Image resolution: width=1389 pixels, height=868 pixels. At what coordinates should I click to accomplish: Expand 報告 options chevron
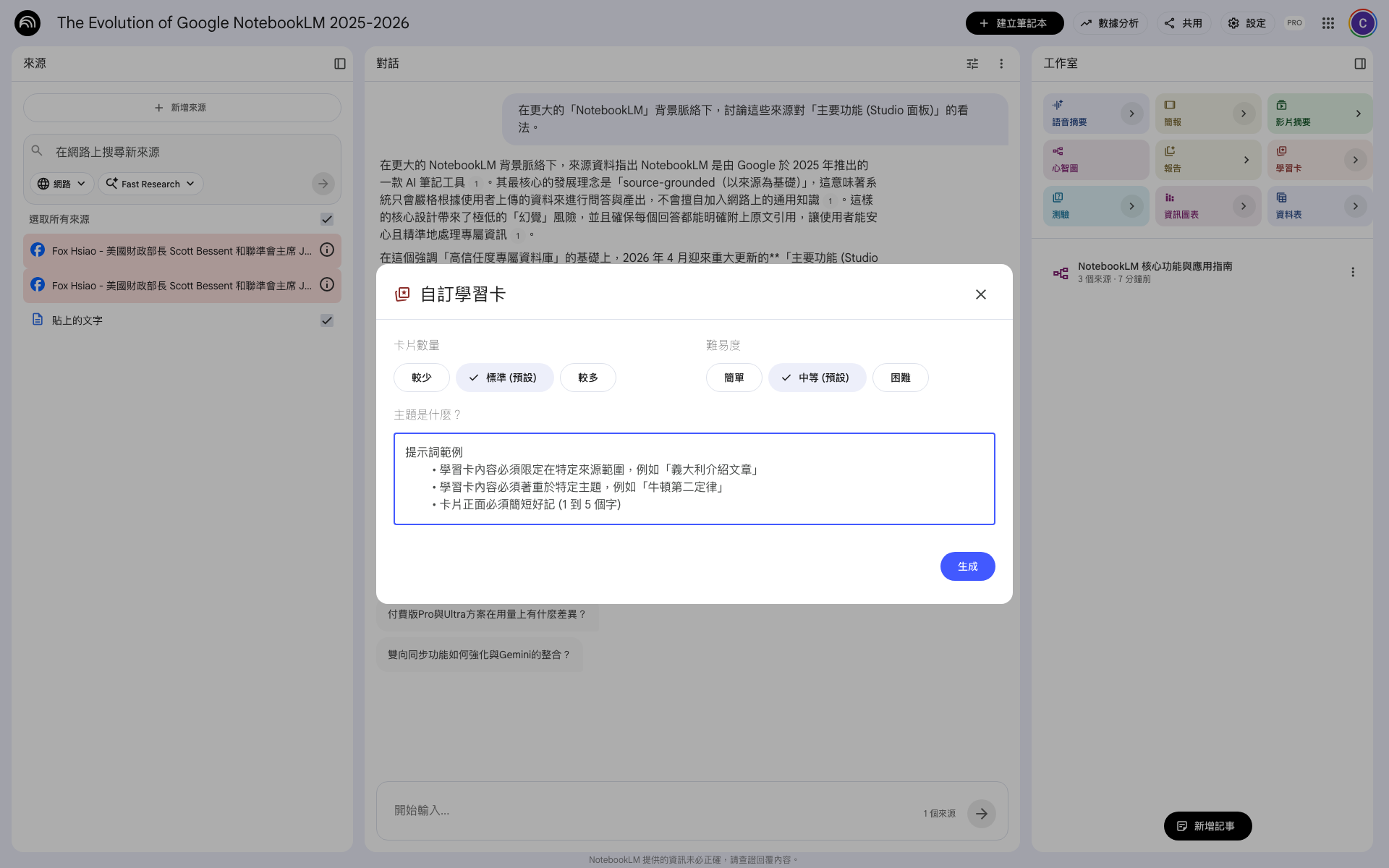point(1246,160)
